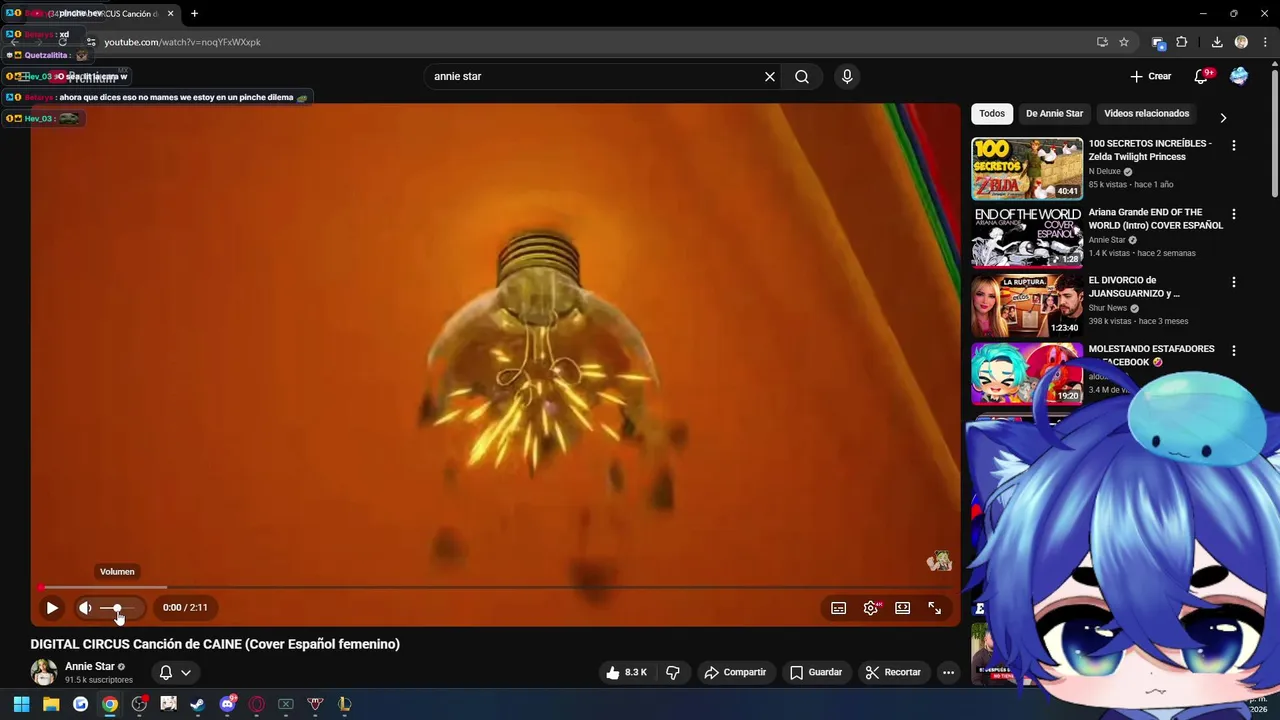This screenshot has width=1280, height=720.
Task: Open YouTube notifications bell
Action: click(1201, 76)
